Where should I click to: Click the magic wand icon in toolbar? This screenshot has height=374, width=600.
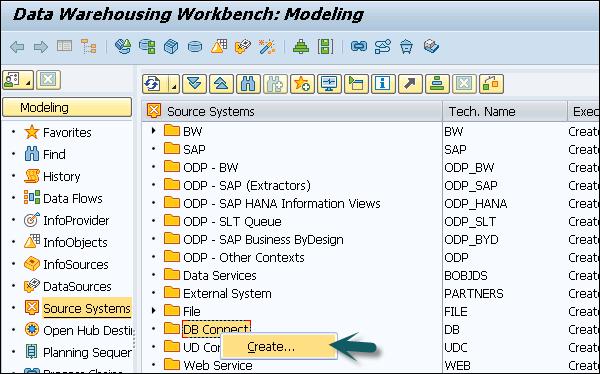[x=267, y=47]
